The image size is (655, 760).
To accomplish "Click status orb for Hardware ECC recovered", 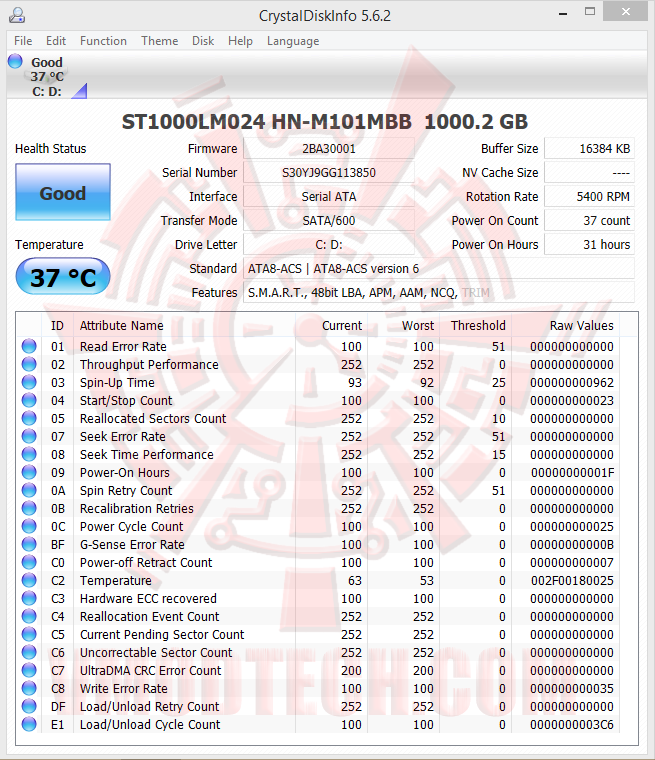I will (x=29, y=598).
